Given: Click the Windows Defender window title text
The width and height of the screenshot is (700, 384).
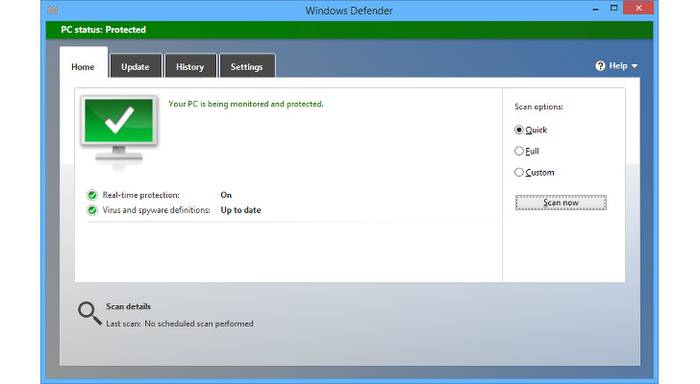Looking at the screenshot, I should [x=349, y=11].
